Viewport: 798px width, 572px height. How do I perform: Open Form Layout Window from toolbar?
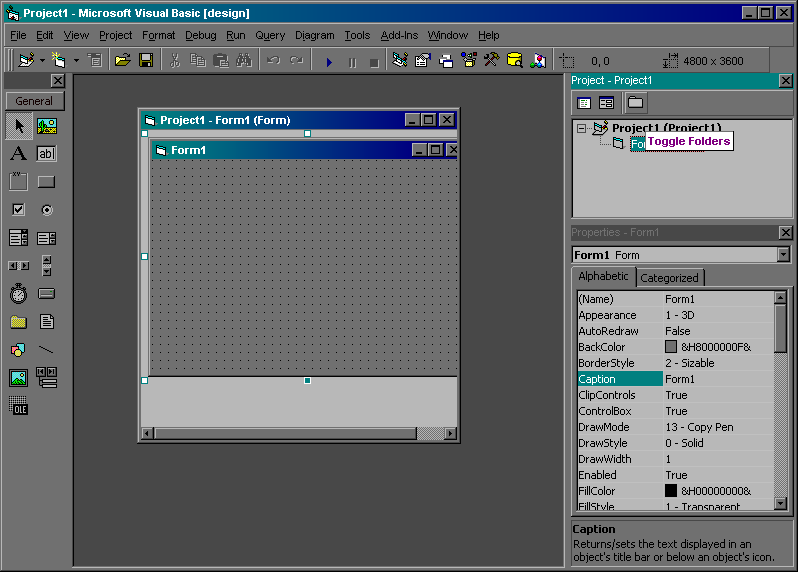coord(446,61)
